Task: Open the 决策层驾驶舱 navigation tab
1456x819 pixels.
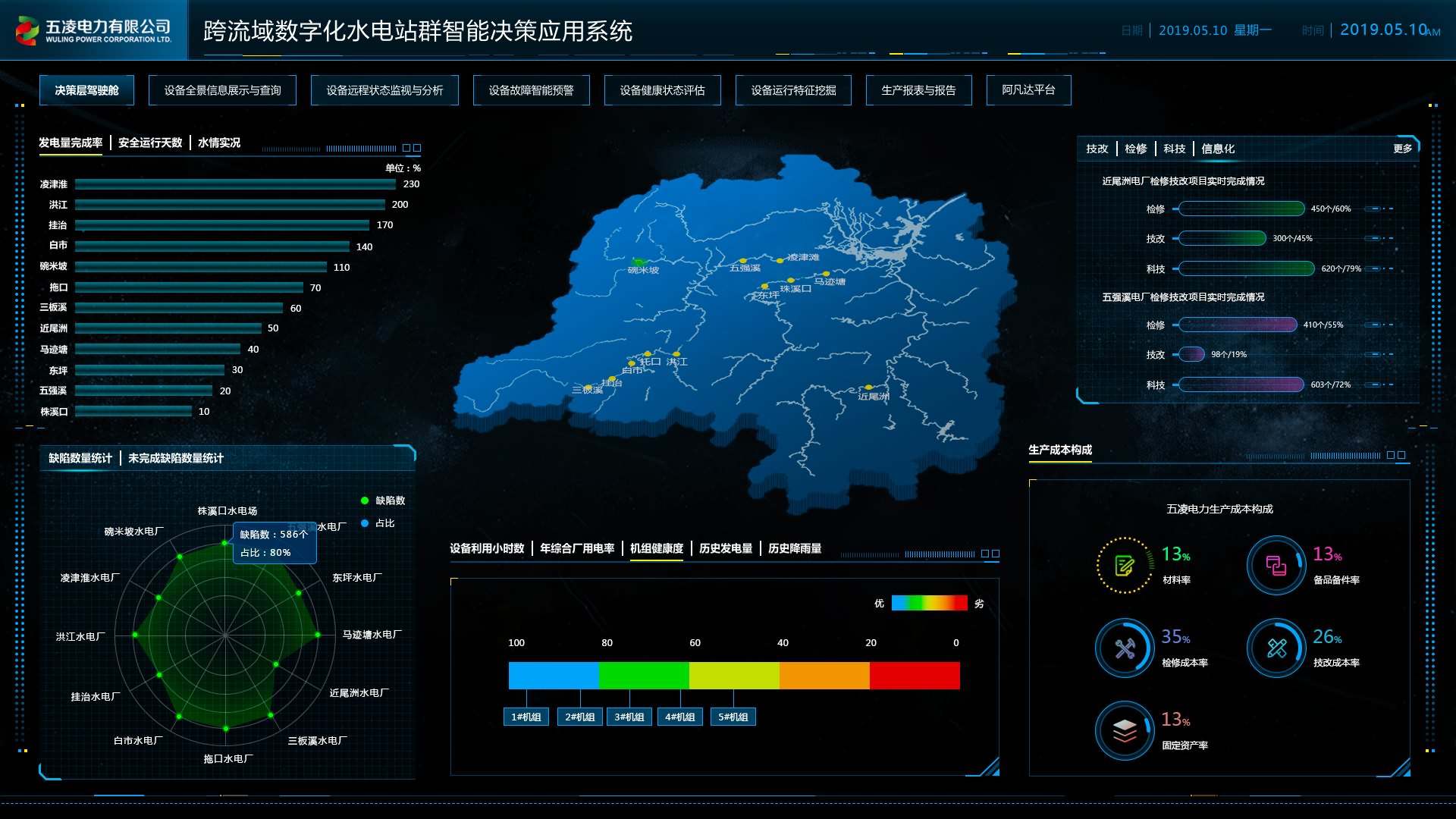Action: (x=86, y=90)
